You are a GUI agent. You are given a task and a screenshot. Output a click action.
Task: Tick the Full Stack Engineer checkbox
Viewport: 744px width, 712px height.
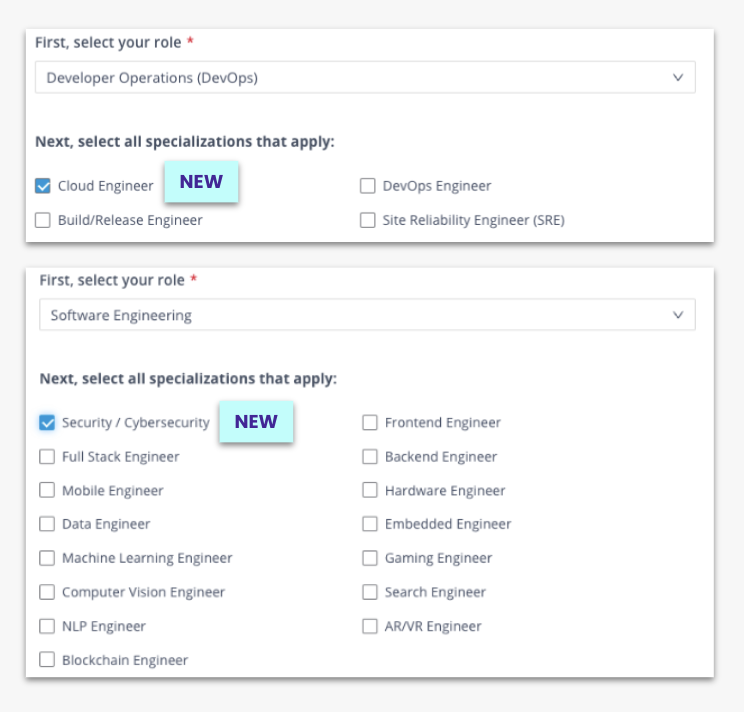tap(47, 457)
